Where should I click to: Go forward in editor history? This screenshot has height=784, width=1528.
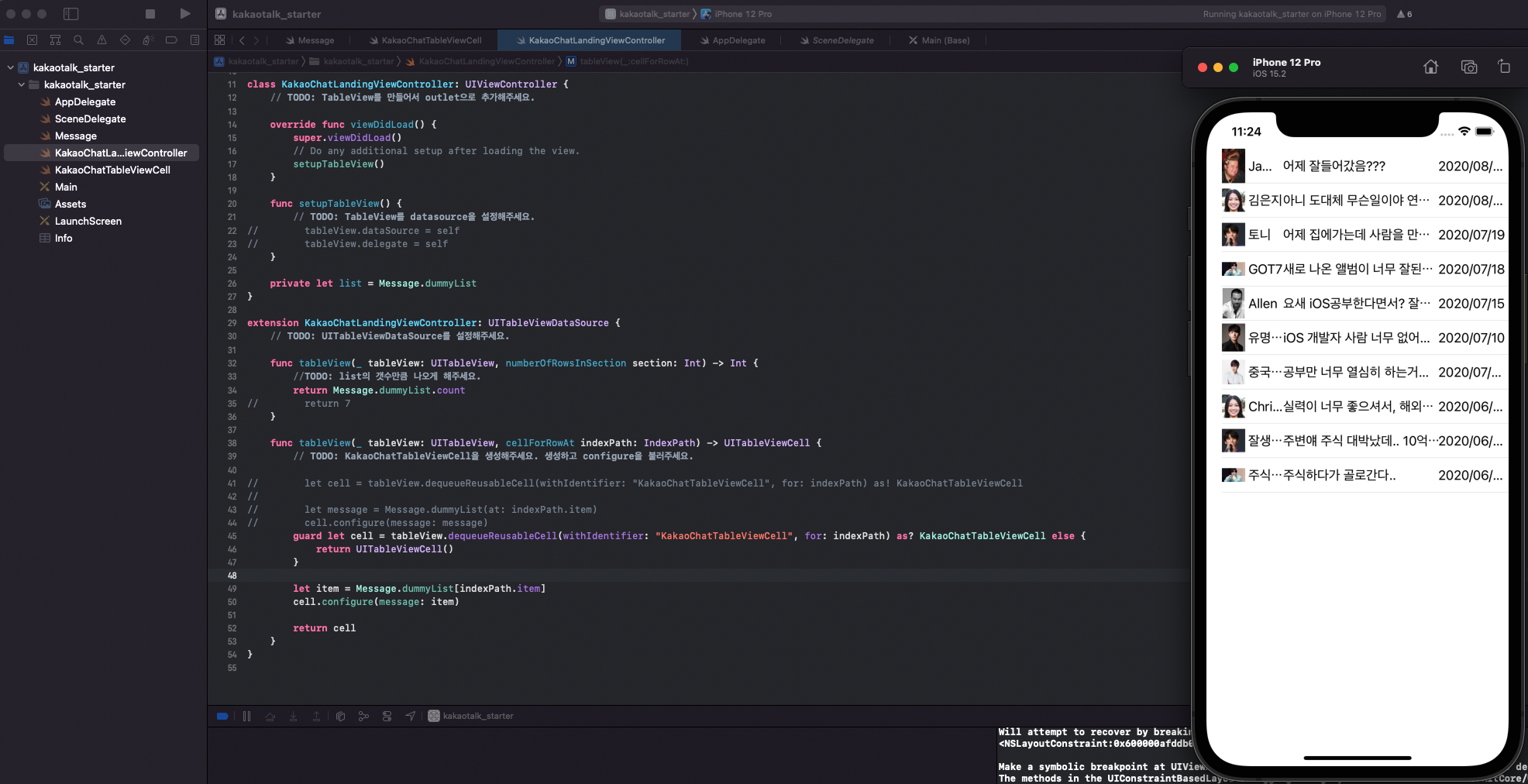(256, 40)
